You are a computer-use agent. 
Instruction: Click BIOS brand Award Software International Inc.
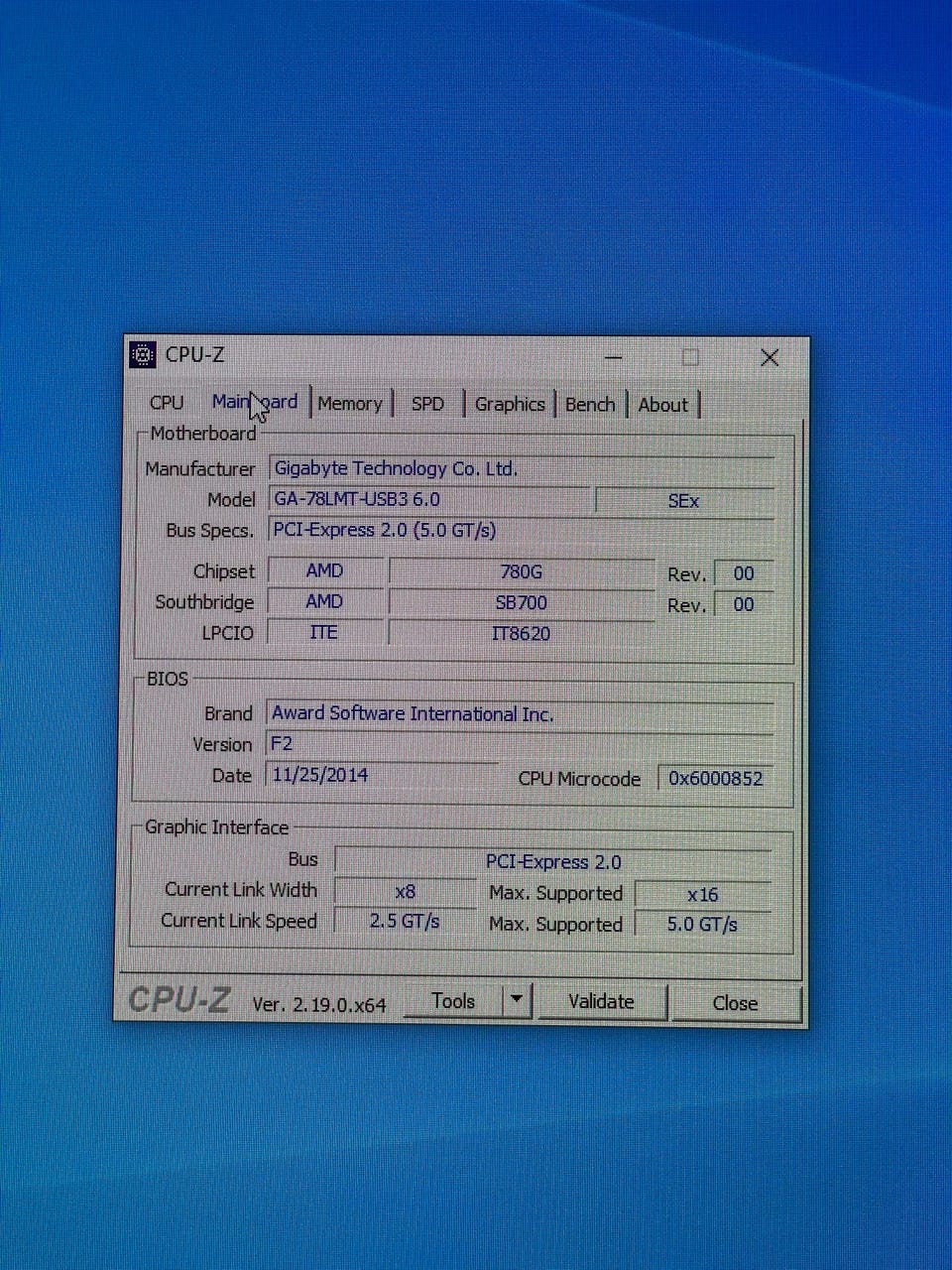click(520, 713)
